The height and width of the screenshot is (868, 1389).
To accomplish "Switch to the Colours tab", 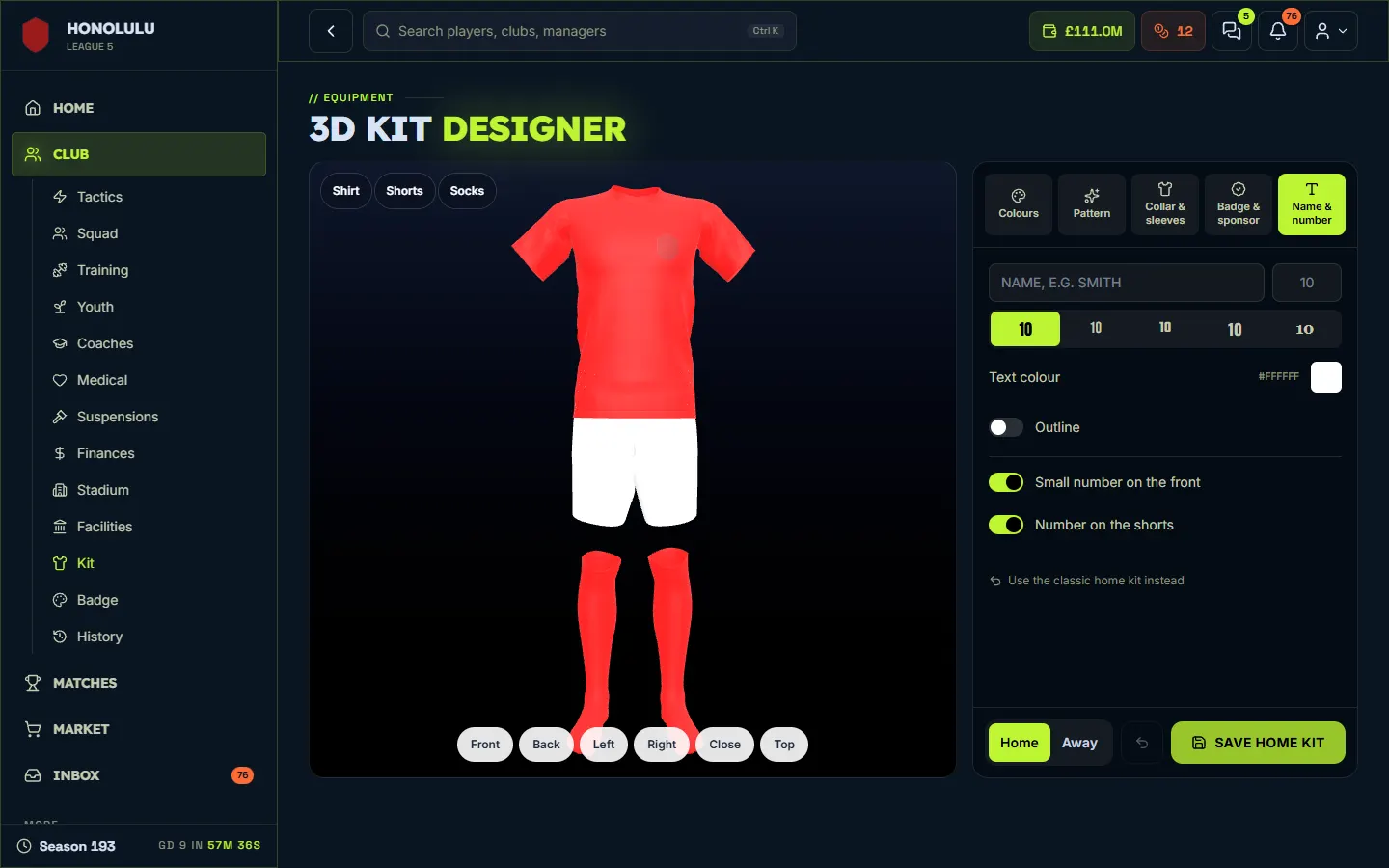I will pos(1019,204).
